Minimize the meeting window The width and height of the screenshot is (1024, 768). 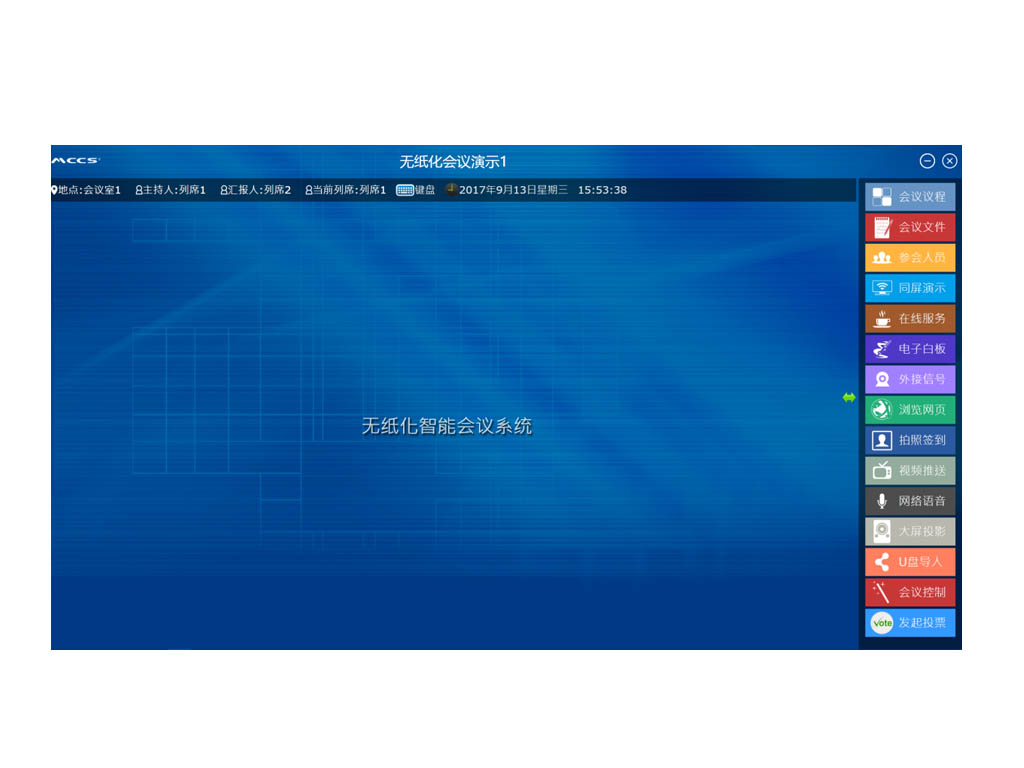click(927, 161)
